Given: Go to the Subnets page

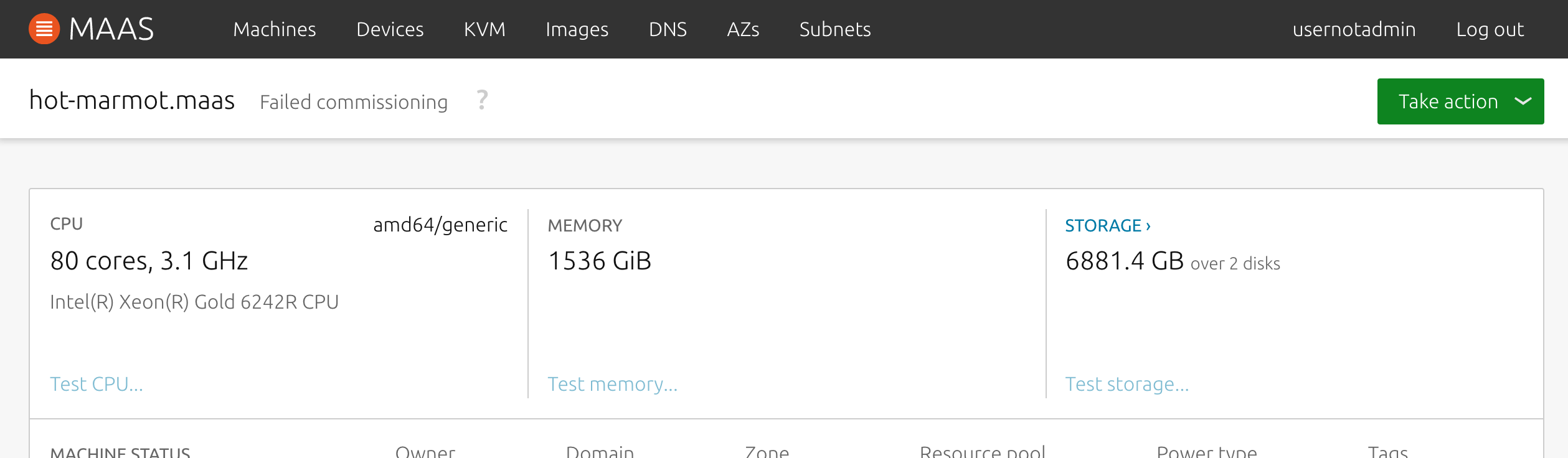Looking at the screenshot, I should click(x=835, y=29).
